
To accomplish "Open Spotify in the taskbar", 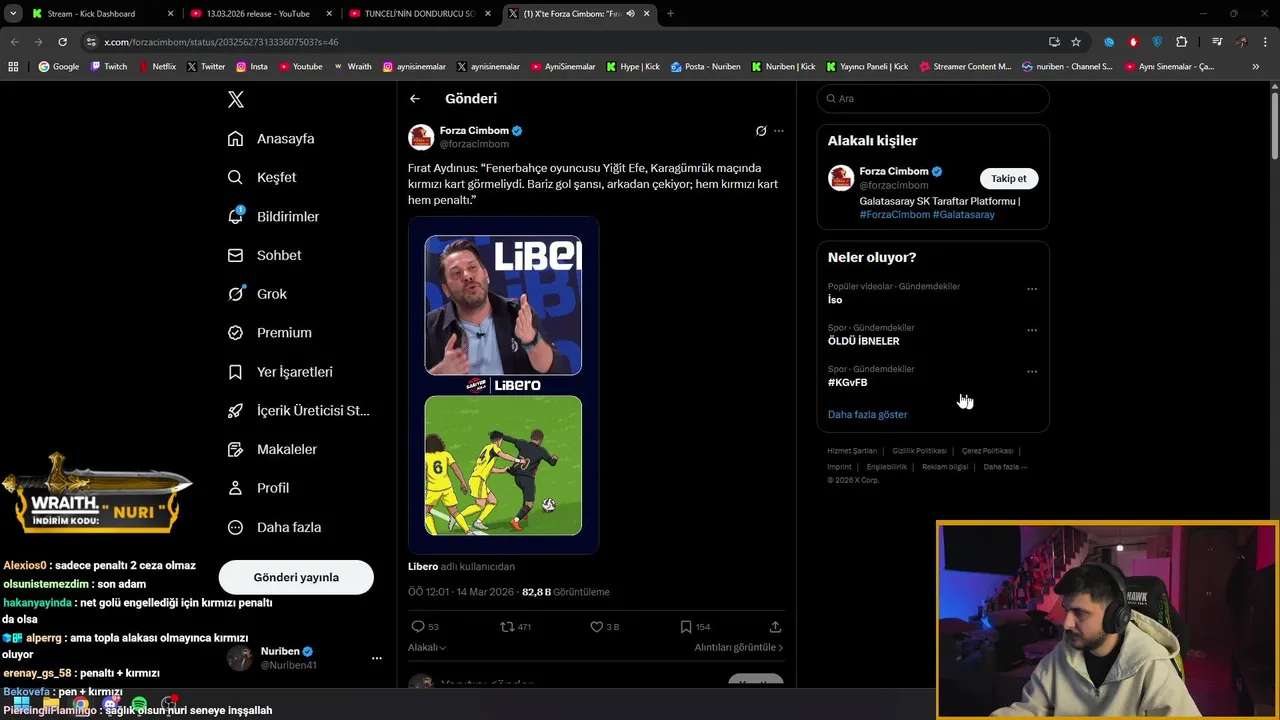I will click(139, 704).
